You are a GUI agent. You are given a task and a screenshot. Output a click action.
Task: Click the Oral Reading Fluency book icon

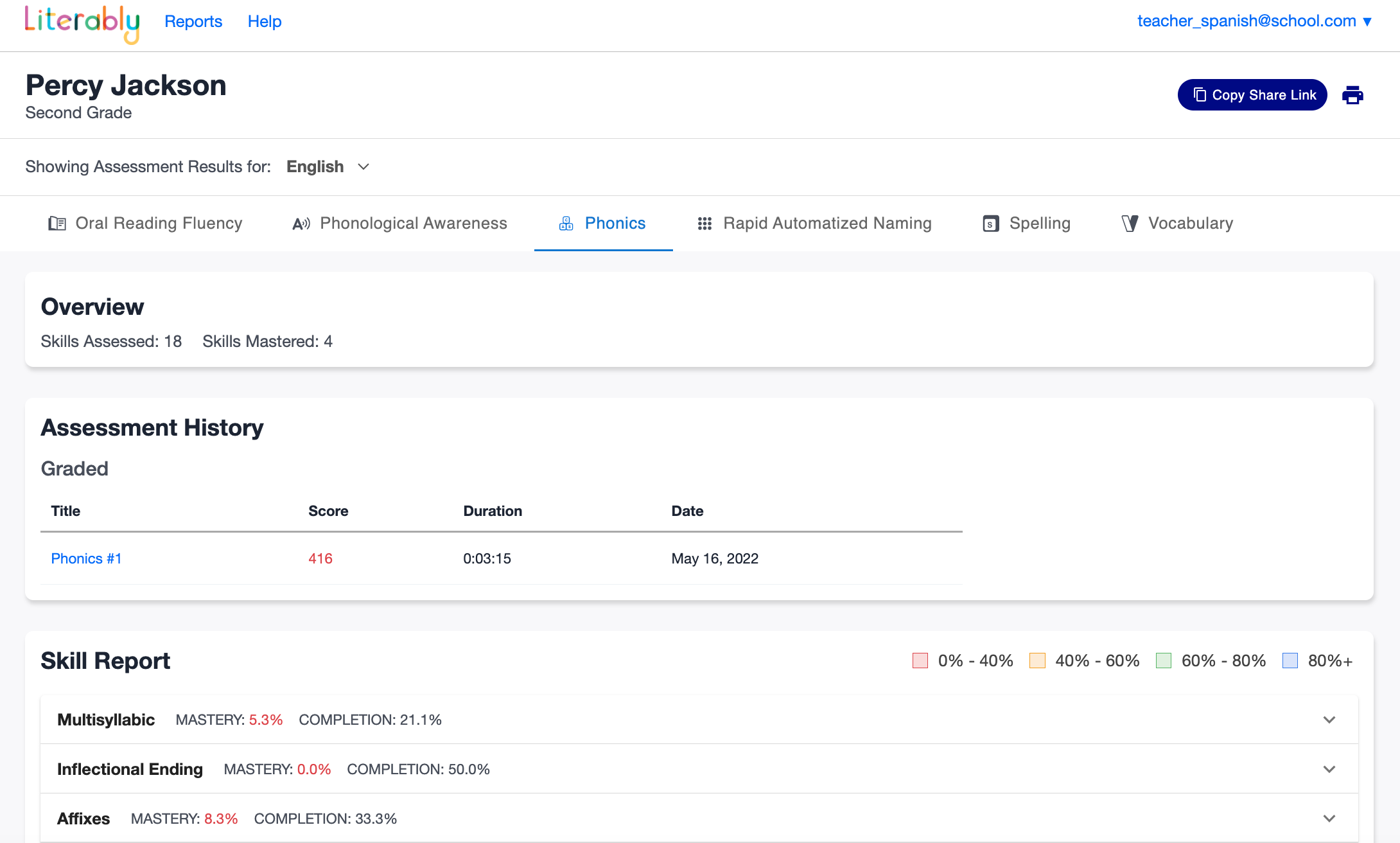point(57,224)
